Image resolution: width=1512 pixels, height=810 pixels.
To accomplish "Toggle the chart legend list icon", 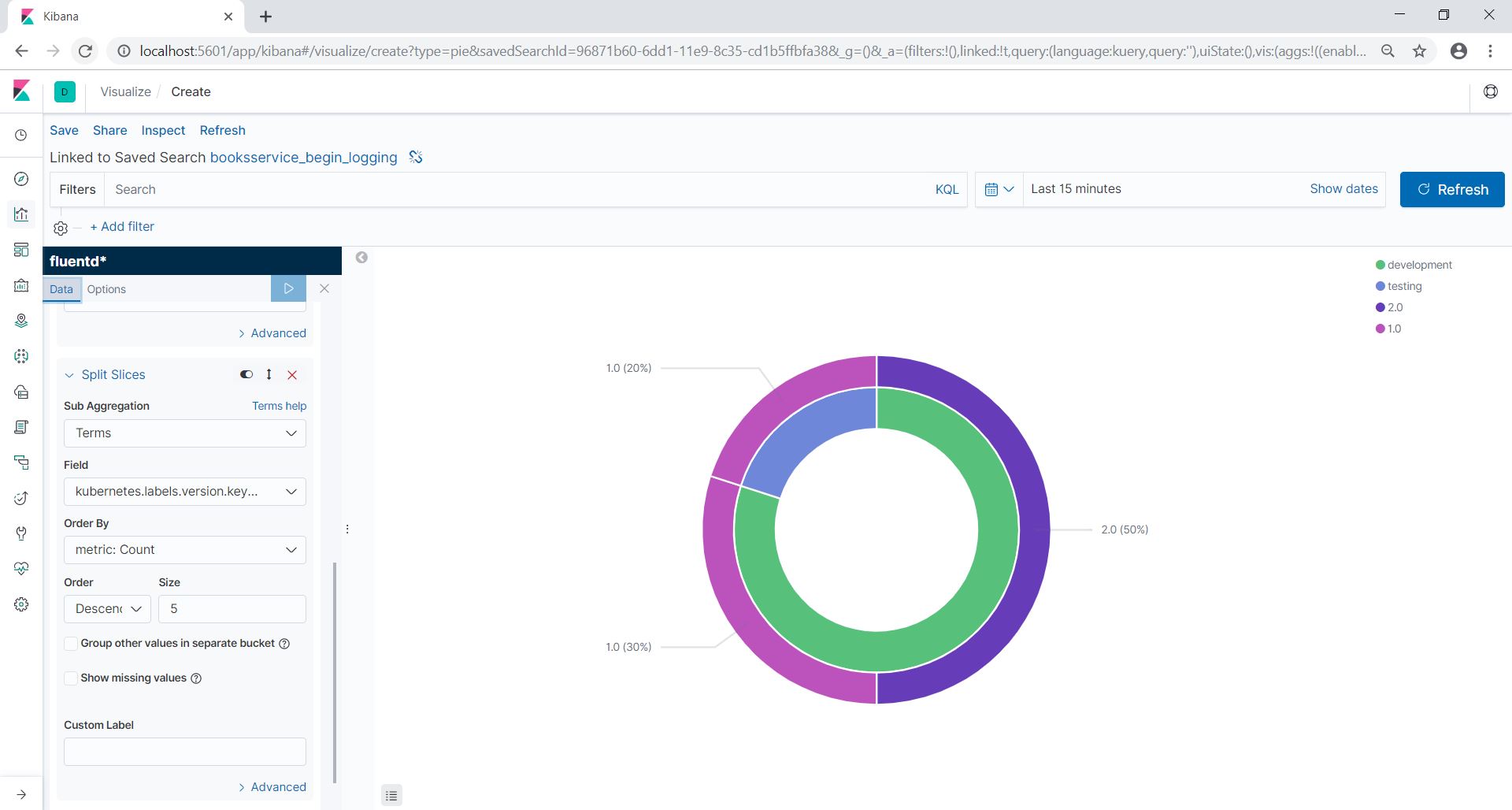I will coord(391,796).
